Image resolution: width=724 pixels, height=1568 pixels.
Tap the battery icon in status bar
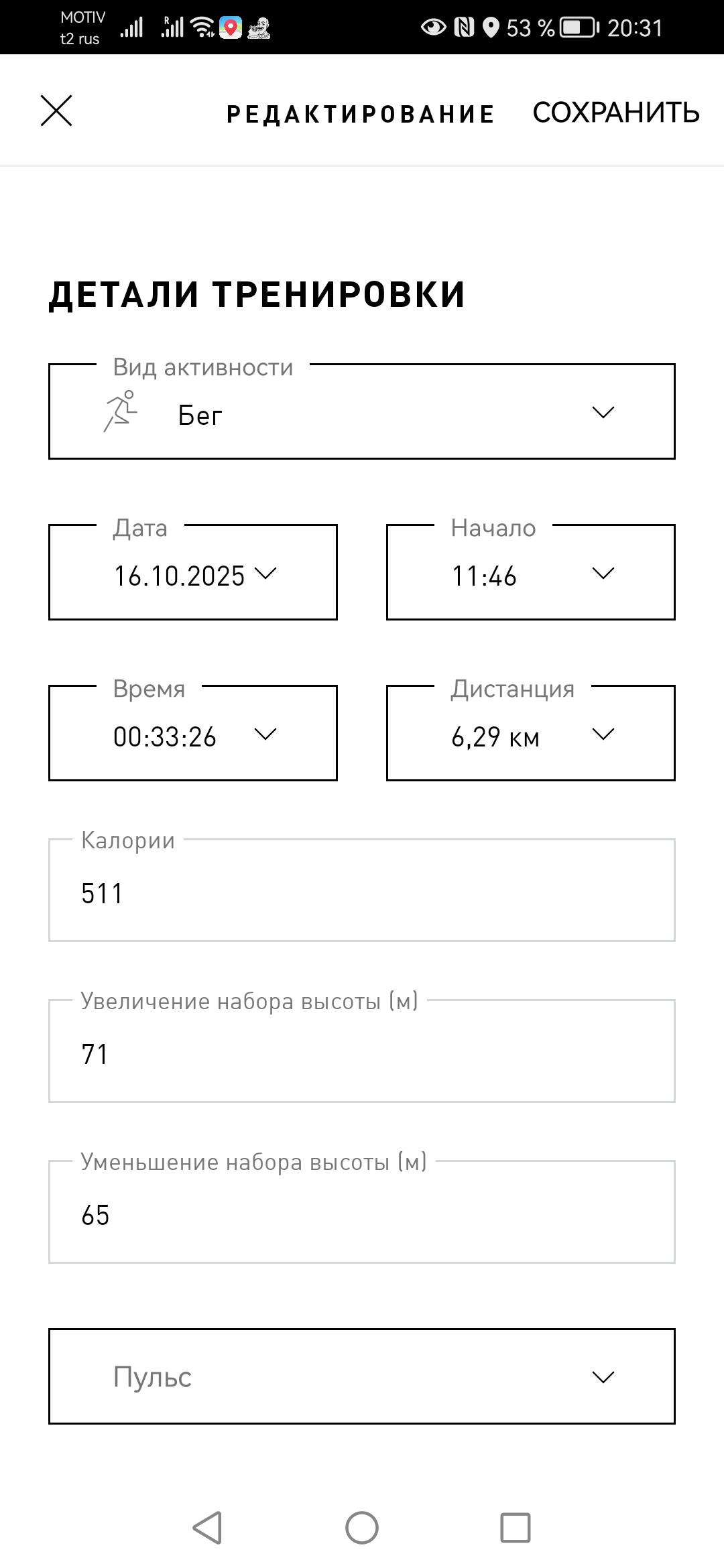pyautogui.click(x=579, y=27)
